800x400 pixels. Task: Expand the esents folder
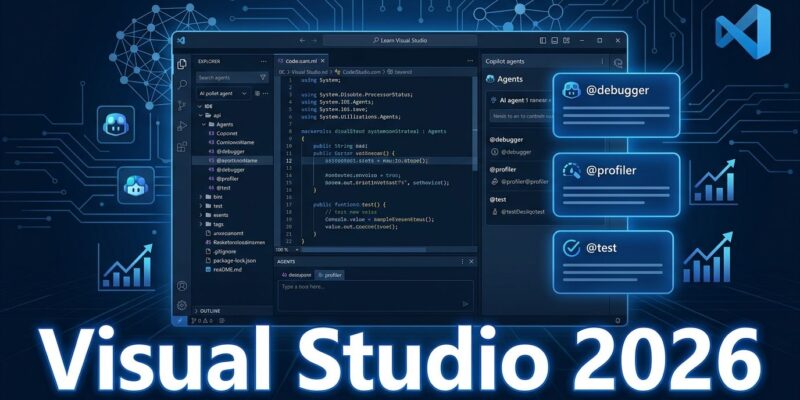click(x=201, y=215)
